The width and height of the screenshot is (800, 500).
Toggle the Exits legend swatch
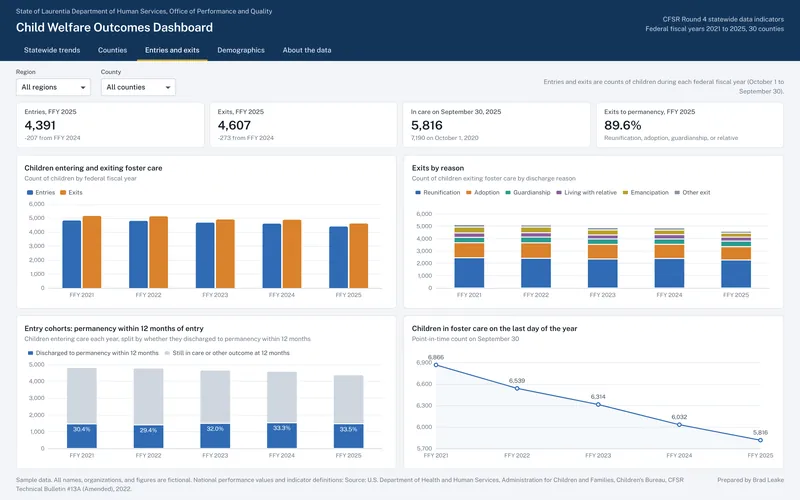pyautogui.click(x=63, y=192)
